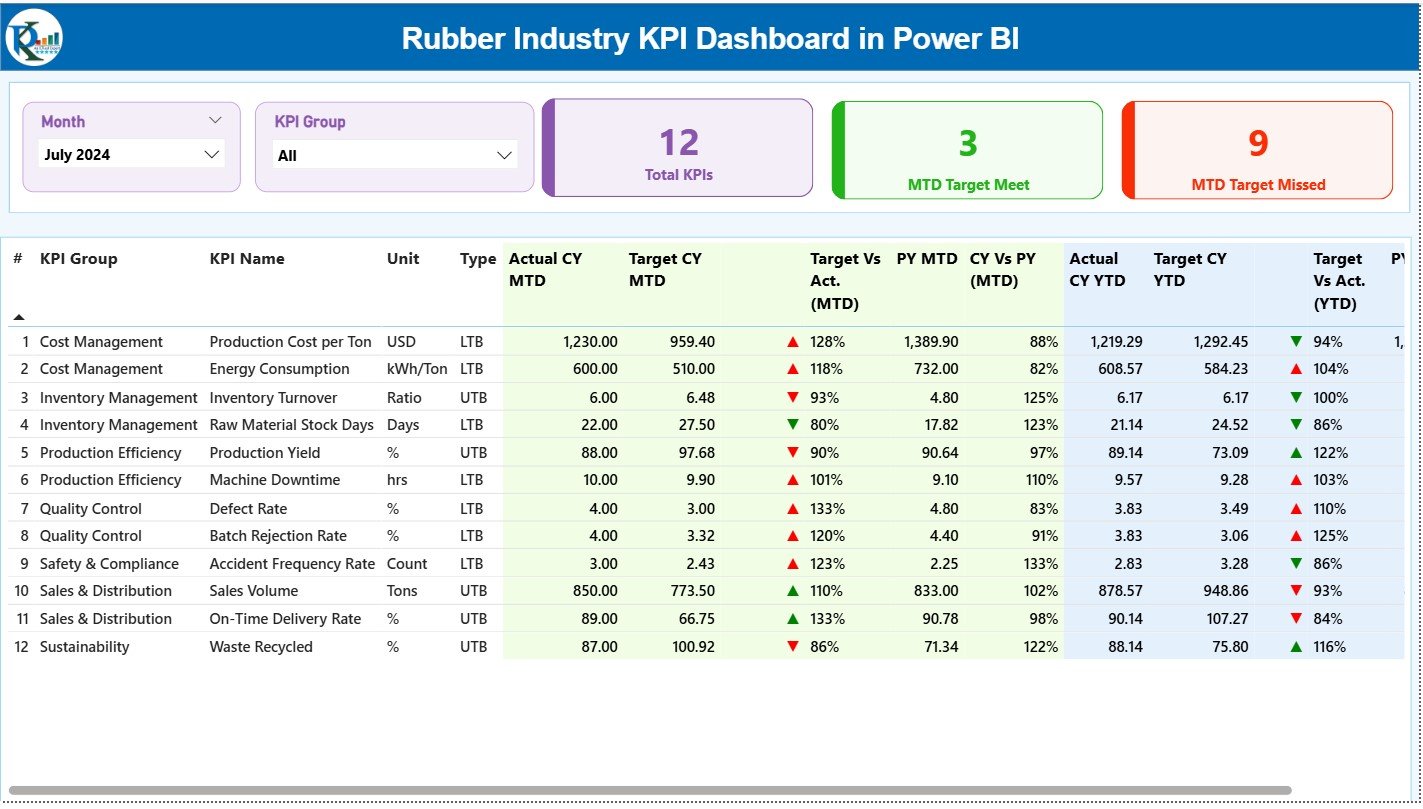The height and width of the screenshot is (809, 1423).
Task: Click the MTD Target Missed card
Action: [x=1257, y=150]
